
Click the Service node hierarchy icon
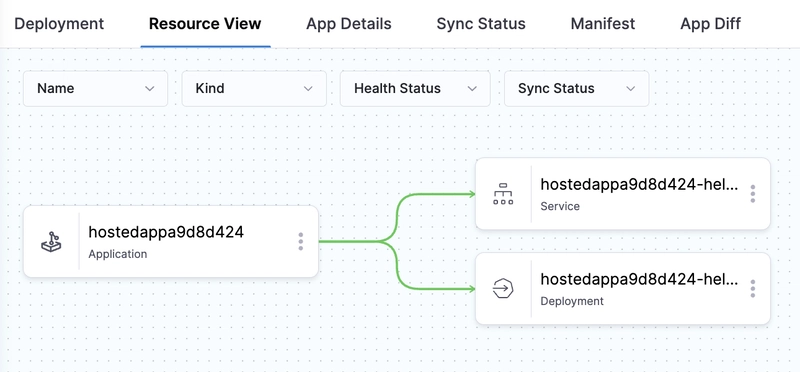click(503, 194)
